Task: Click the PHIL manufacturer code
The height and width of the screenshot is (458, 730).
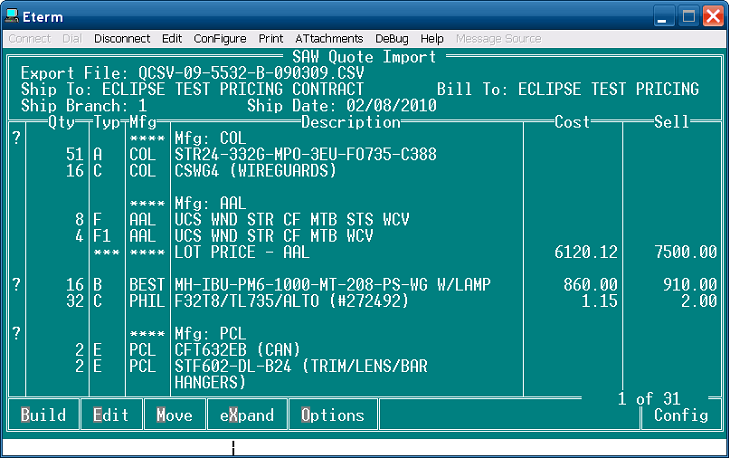Action: point(147,301)
